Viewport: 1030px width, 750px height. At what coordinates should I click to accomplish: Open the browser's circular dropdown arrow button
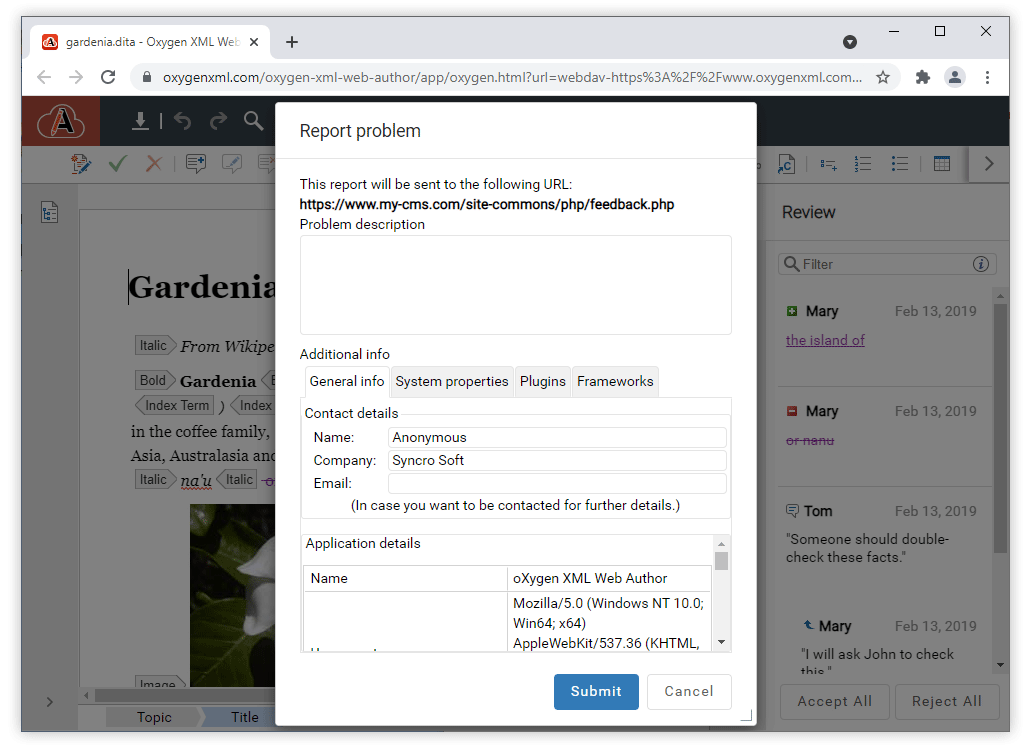850,42
